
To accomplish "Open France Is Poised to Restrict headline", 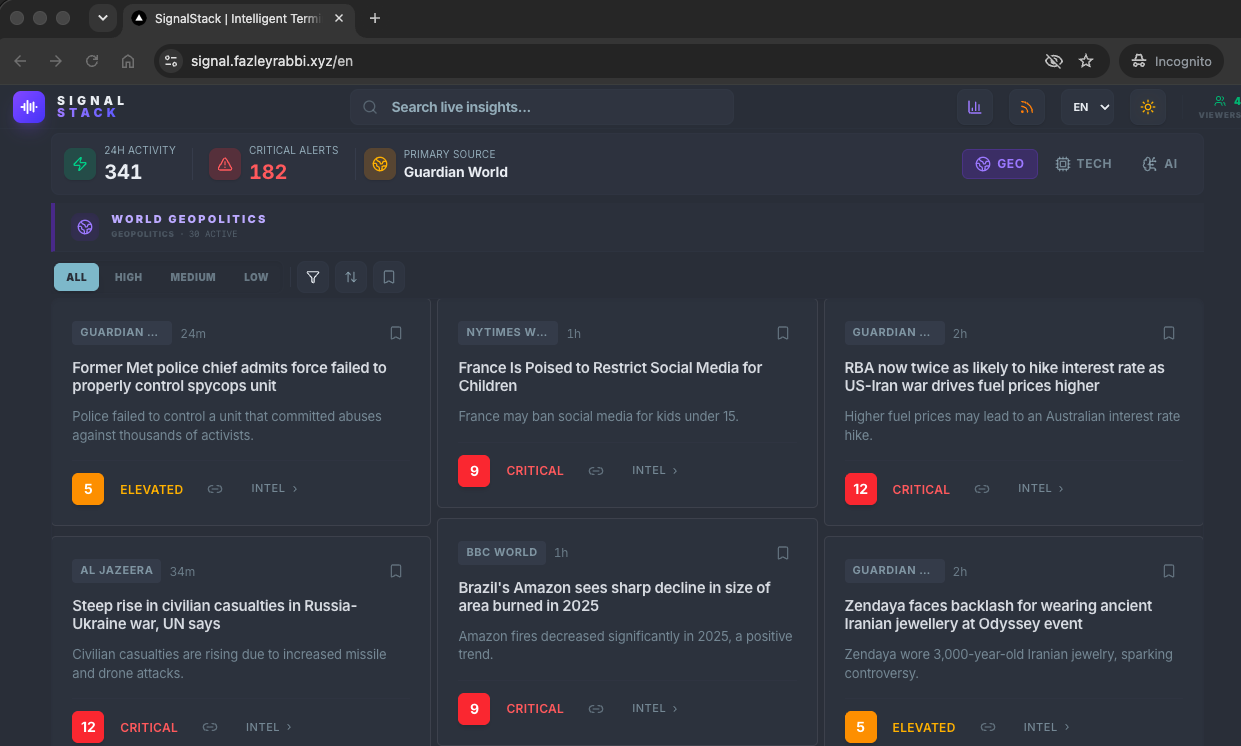I will (610, 377).
